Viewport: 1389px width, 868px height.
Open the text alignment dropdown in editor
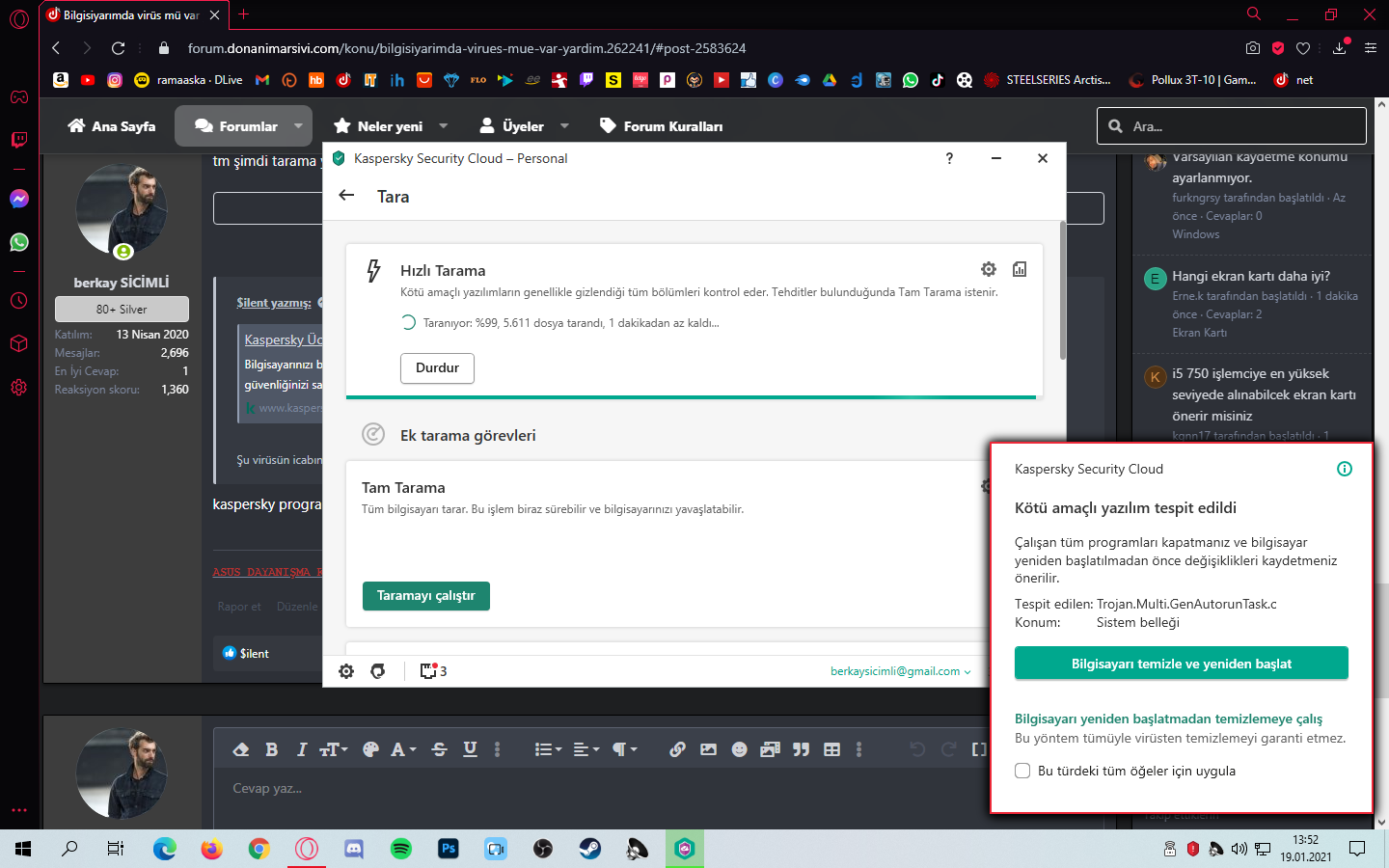pyautogui.click(x=586, y=749)
